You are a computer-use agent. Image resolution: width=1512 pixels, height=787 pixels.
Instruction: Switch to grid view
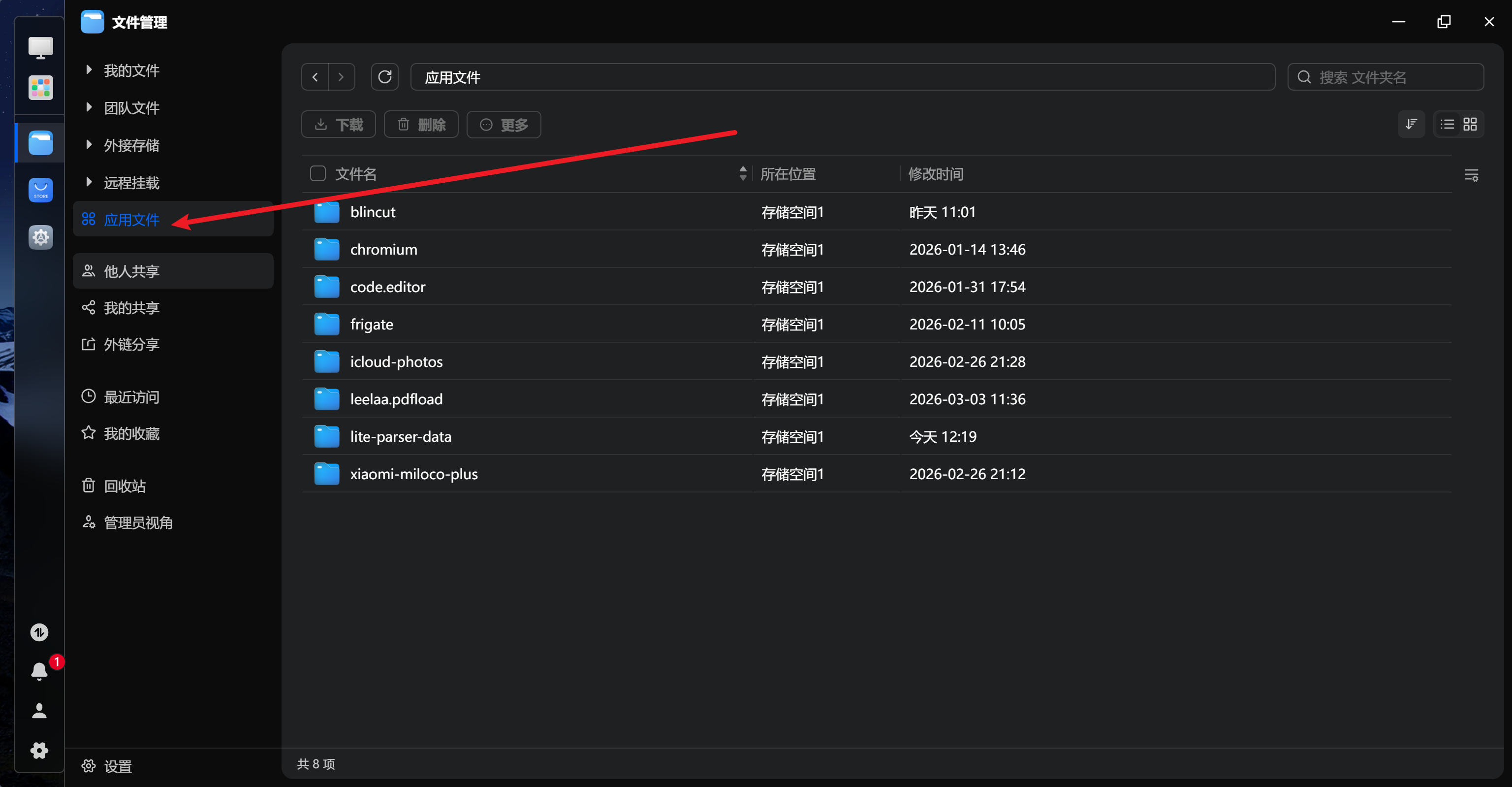pos(1470,124)
